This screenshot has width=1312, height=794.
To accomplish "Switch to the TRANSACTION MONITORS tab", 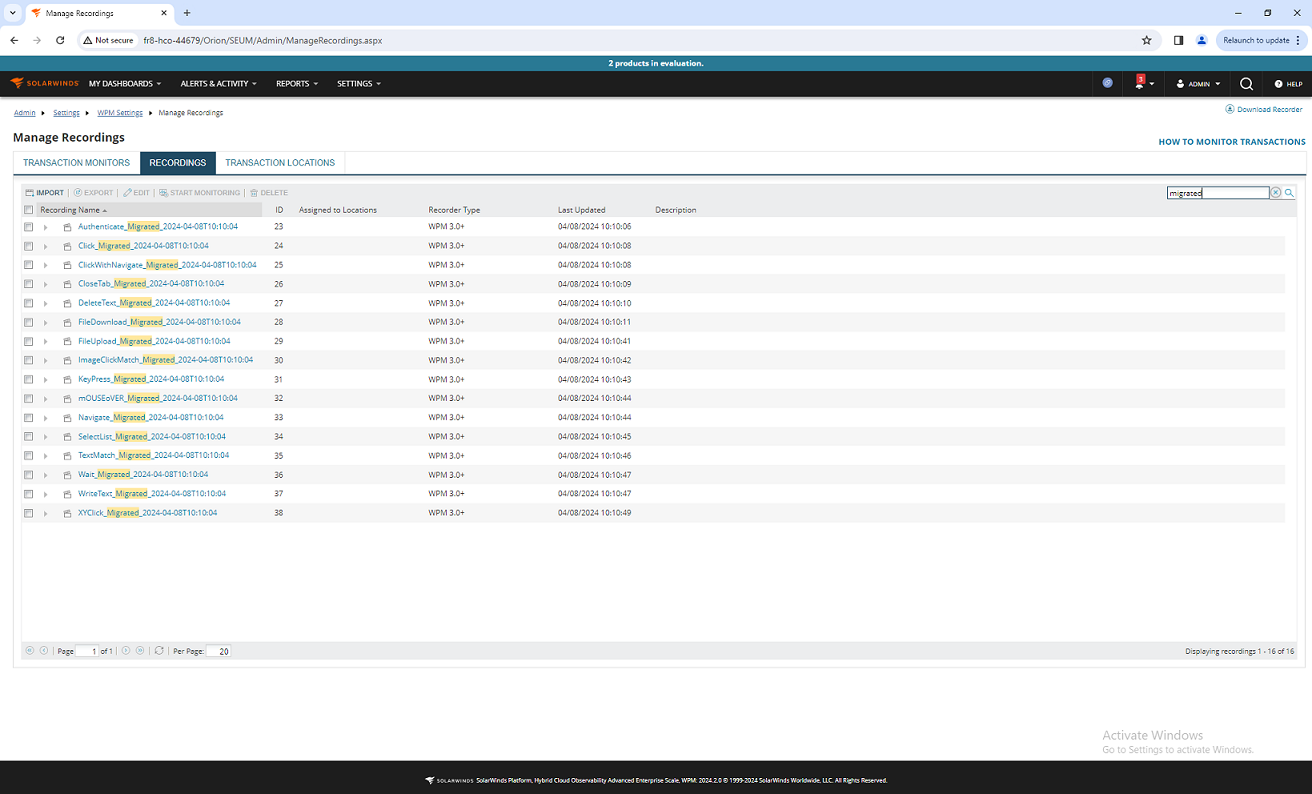I will (76, 162).
